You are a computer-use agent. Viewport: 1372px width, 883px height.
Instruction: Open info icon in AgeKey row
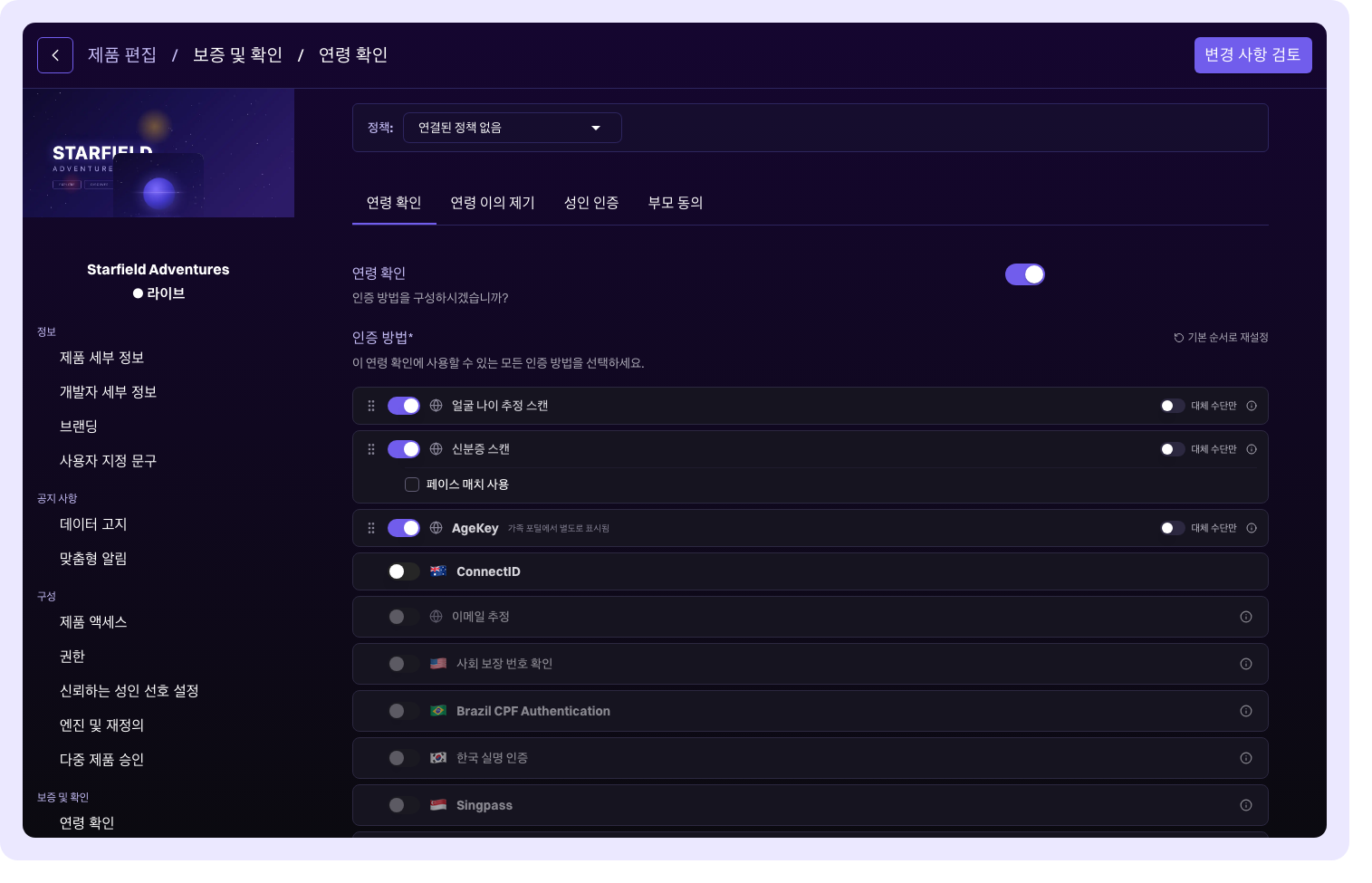pyautogui.click(x=1252, y=528)
